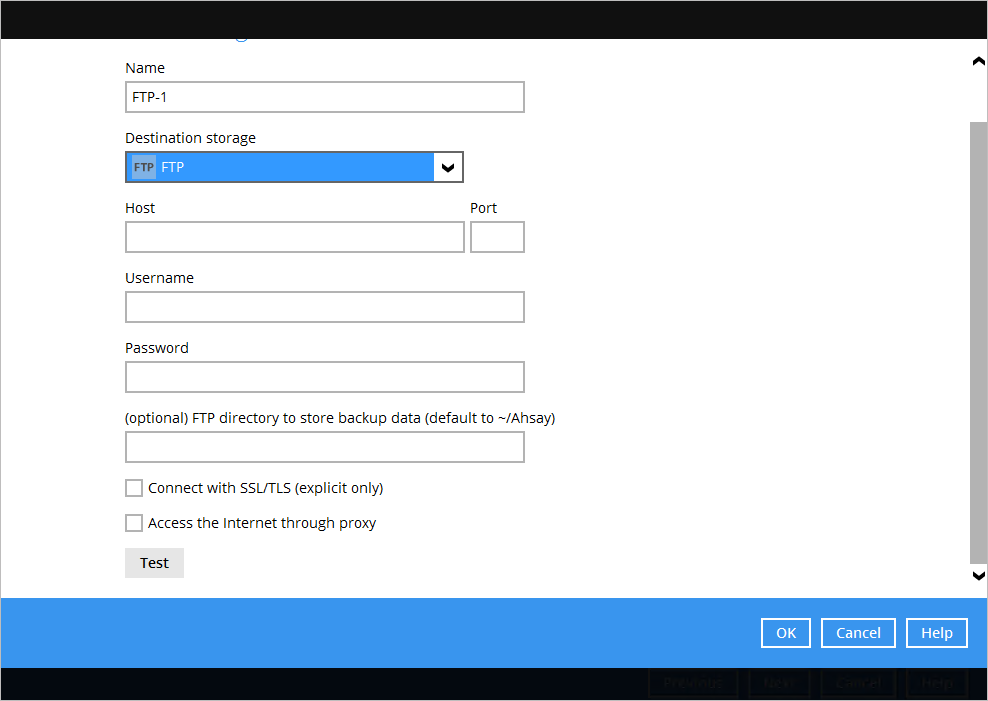Click the dimmed Next button behind the dialog
Viewport: 988px width, 701px height.
pyautogui.click(x=779, y=683)
